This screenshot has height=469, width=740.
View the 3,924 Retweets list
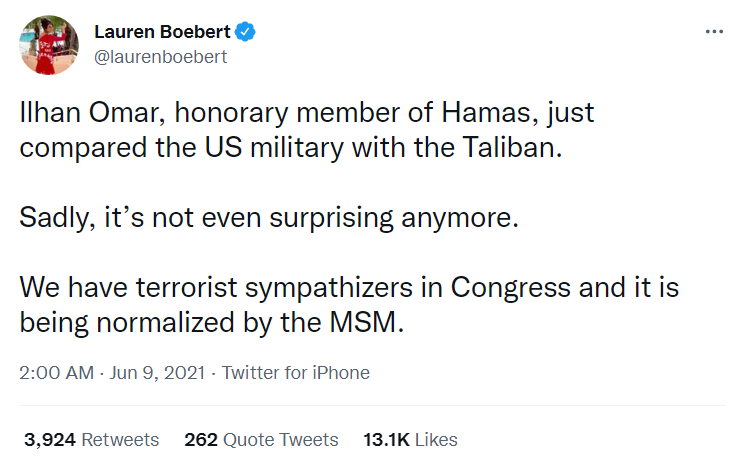(90, 439)
